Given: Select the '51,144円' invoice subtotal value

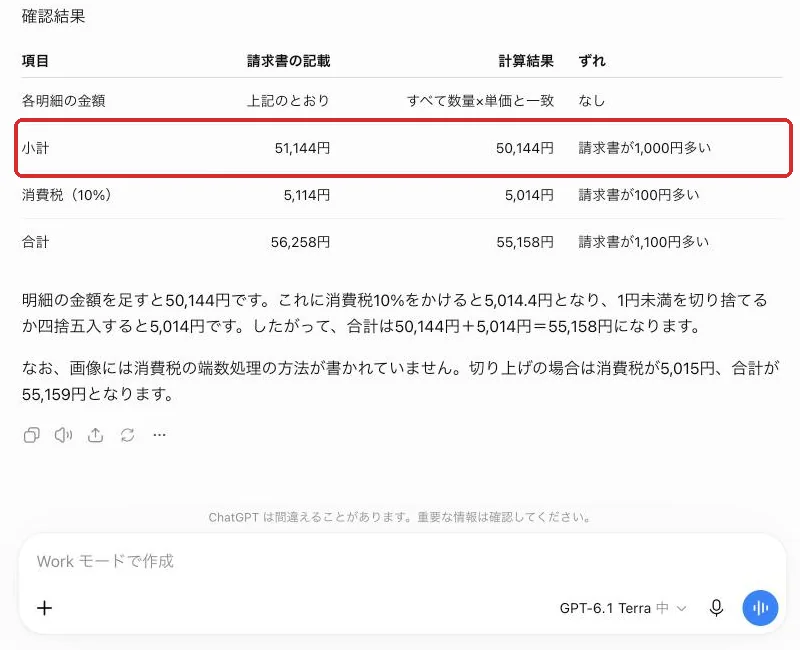Looking at the screenshot, I should click(x=303, y=148).
